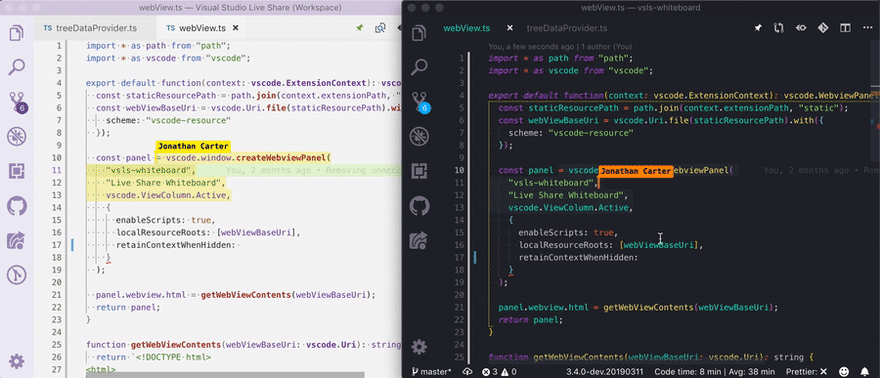Click the cloud sync icon in status bar
This screenshot has height=378, width=880.
pos(467,371)
